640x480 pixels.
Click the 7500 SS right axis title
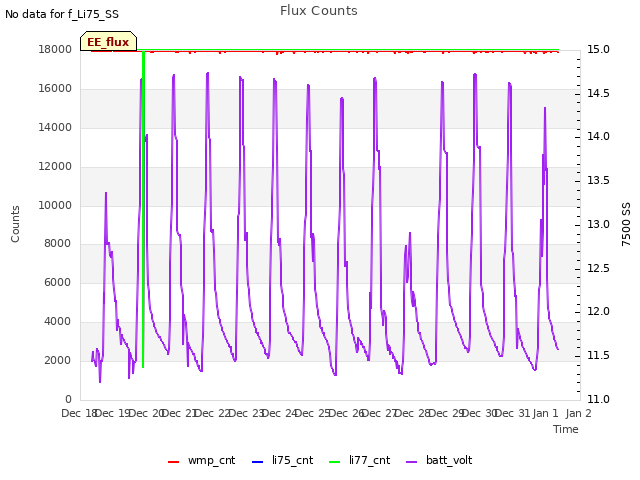[626, 224]
